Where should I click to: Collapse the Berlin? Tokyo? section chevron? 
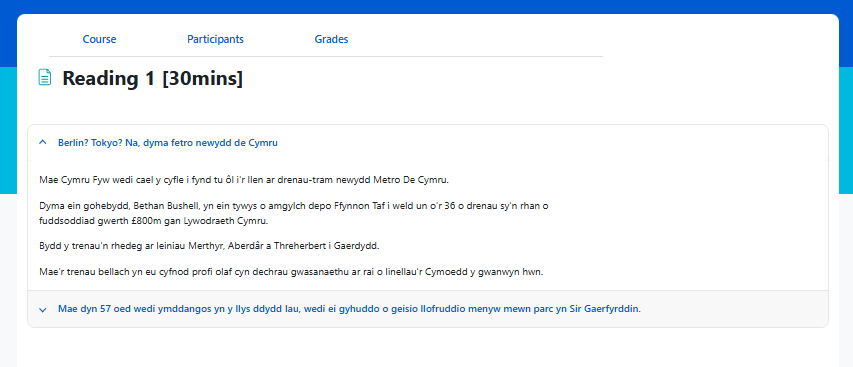(x=43, y=143)
